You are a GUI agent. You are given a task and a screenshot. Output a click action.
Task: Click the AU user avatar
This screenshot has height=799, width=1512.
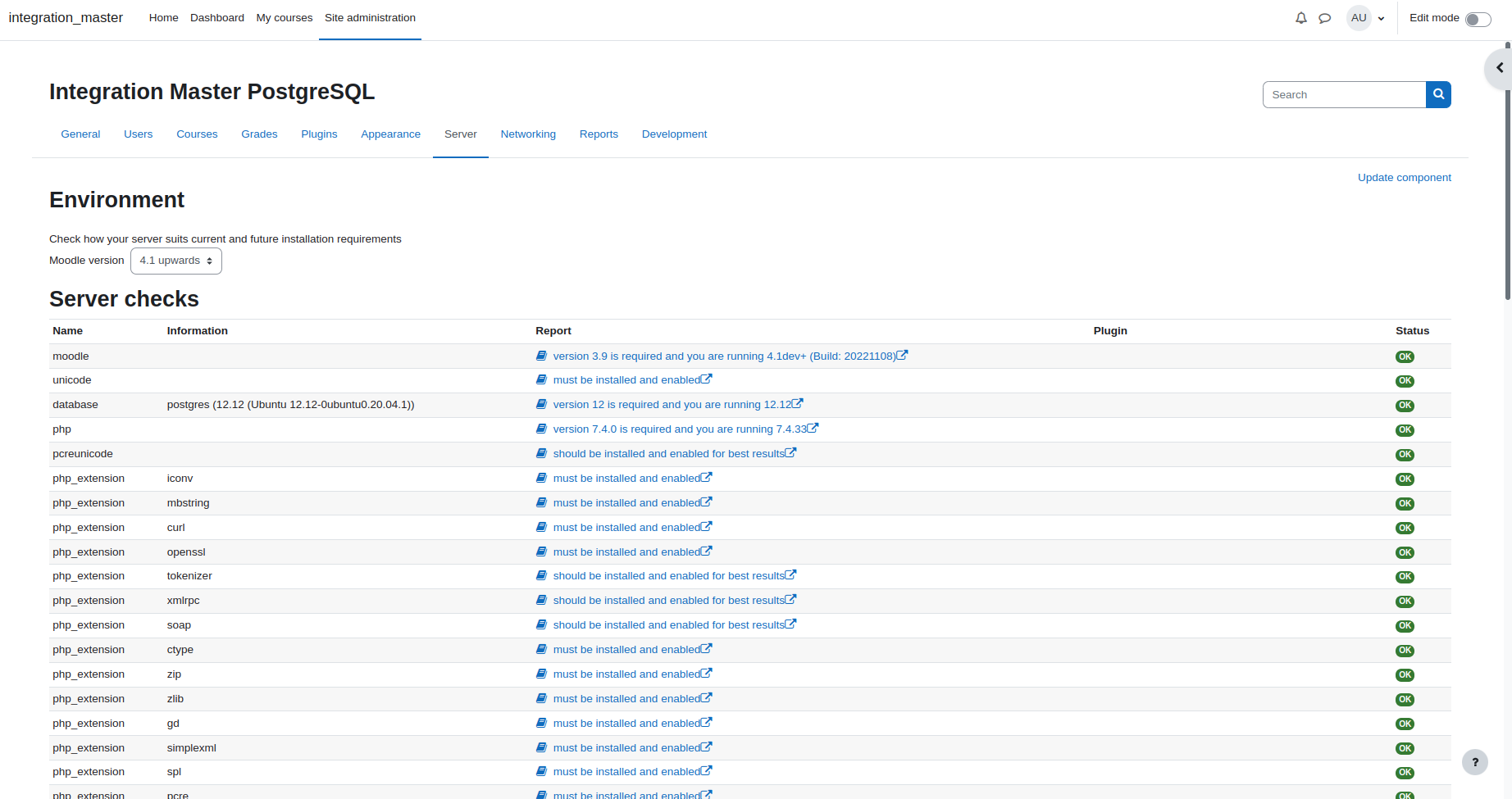(x=1359, y=18)
